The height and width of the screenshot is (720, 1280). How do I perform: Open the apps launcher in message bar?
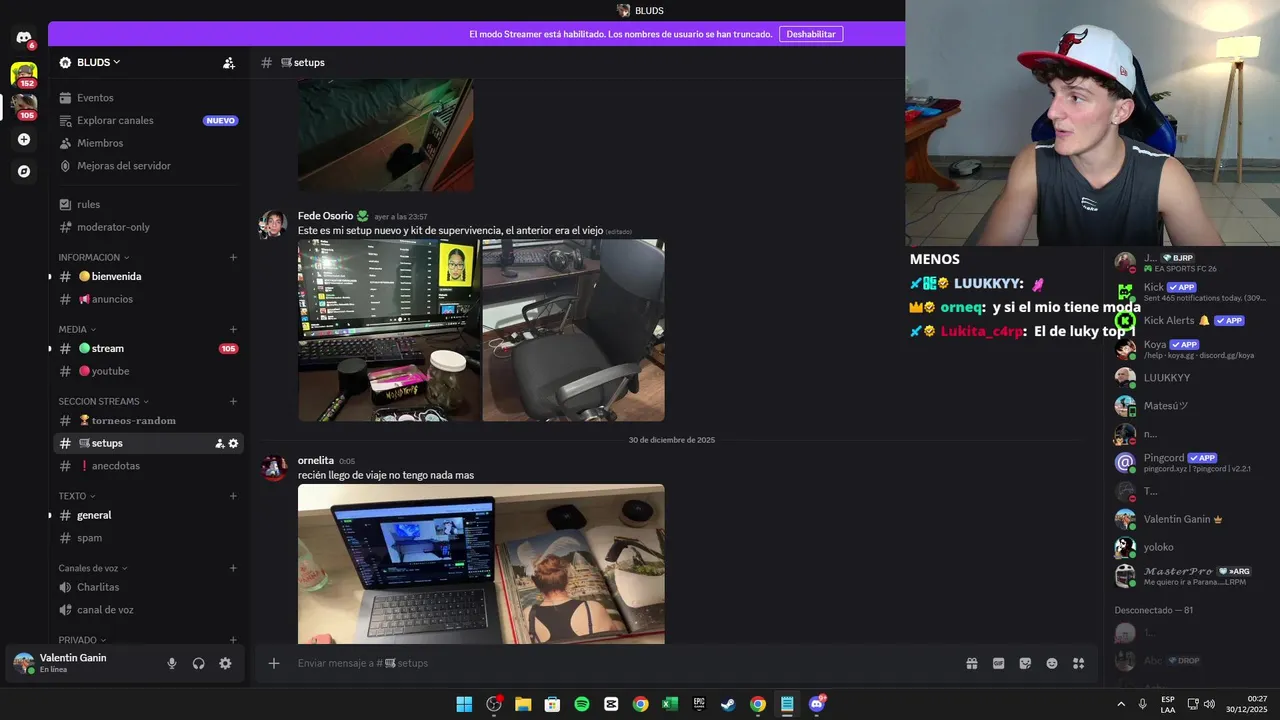1079,663
